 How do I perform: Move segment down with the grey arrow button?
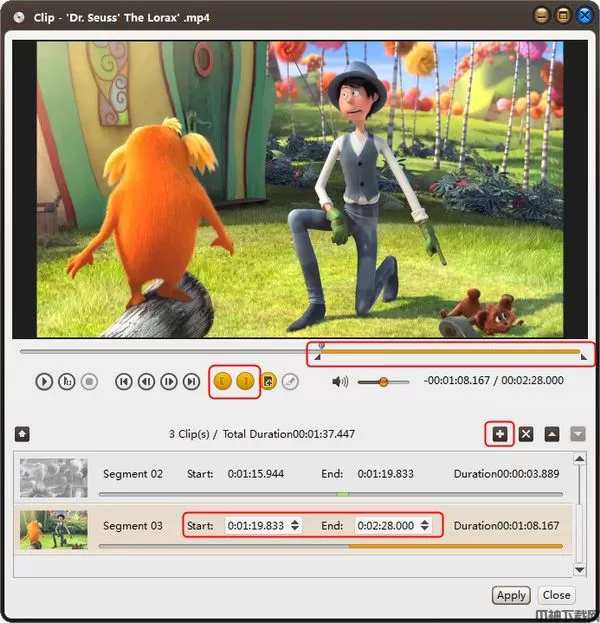(x=578, y=434)
